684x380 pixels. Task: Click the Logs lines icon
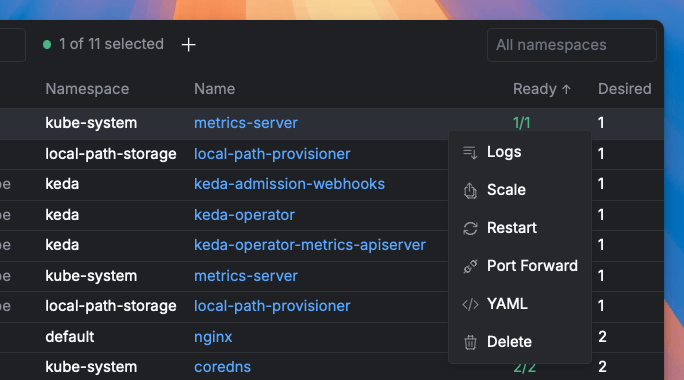(x=470, y=152)
